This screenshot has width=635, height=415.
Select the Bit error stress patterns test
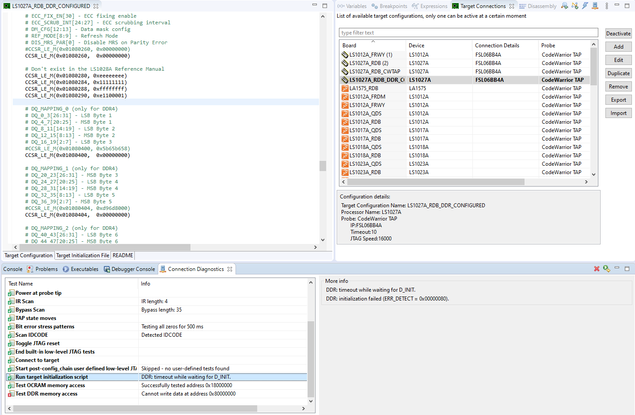pos(157,327)
